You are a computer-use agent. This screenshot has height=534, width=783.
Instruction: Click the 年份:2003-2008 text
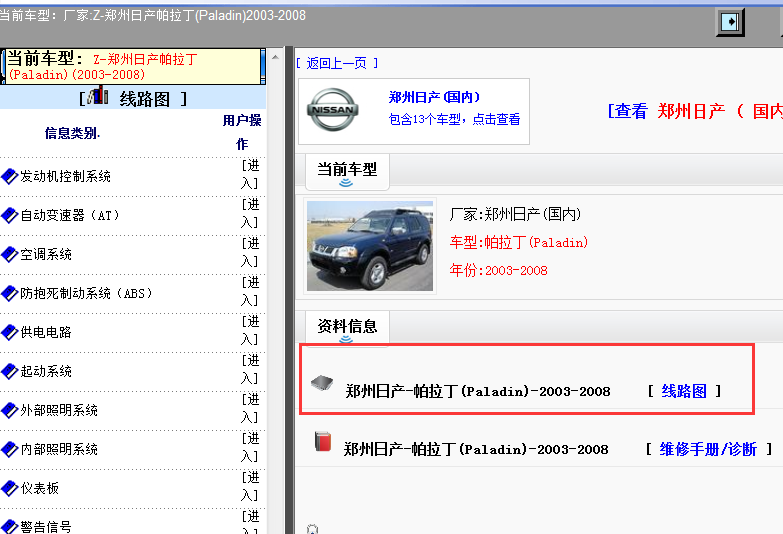click(498, 270)
